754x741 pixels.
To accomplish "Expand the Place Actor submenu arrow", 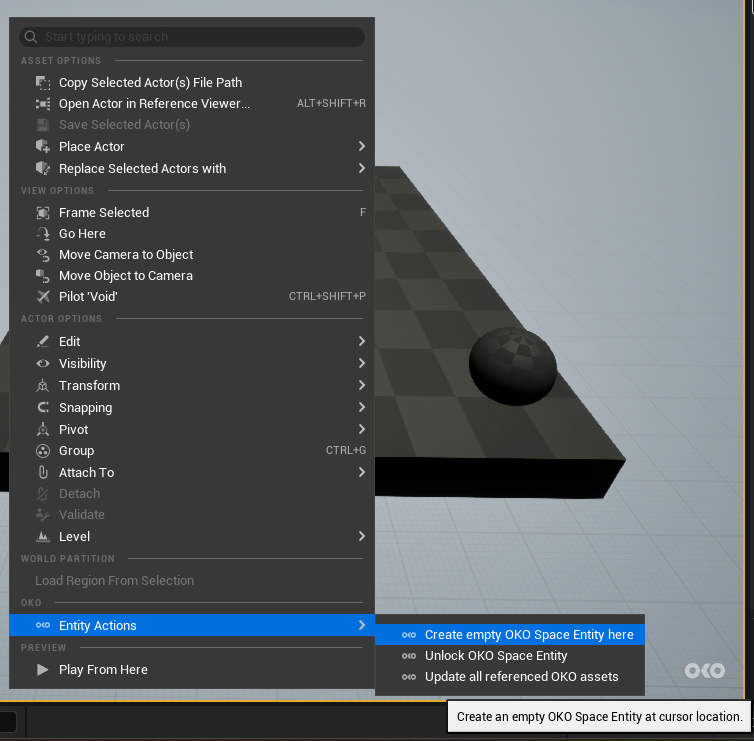I will (362, 146).
